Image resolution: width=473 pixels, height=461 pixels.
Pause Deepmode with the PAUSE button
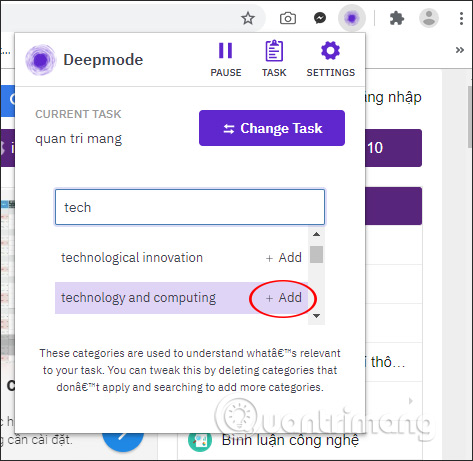(x=226, y=59)
